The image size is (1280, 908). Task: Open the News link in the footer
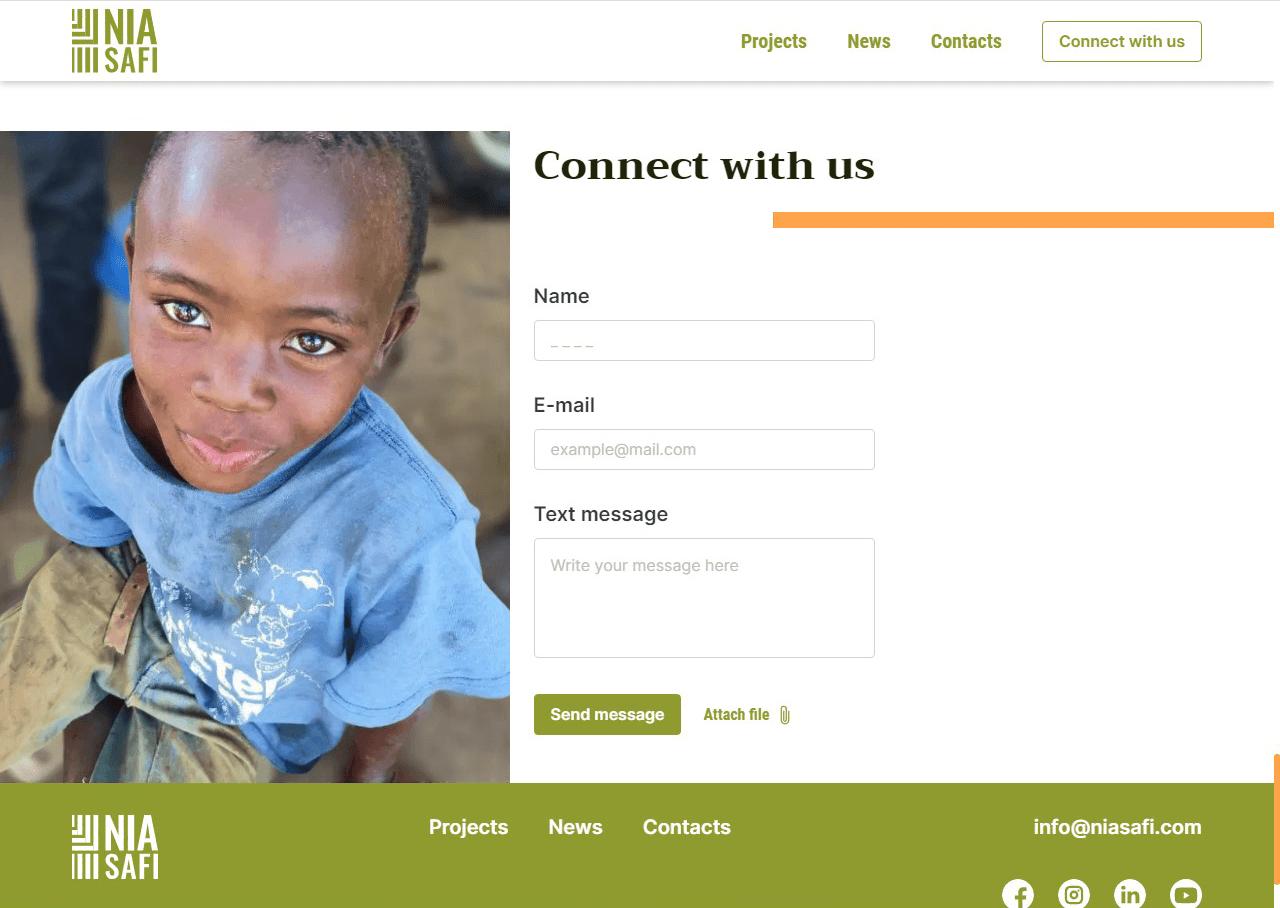(575, 827)
